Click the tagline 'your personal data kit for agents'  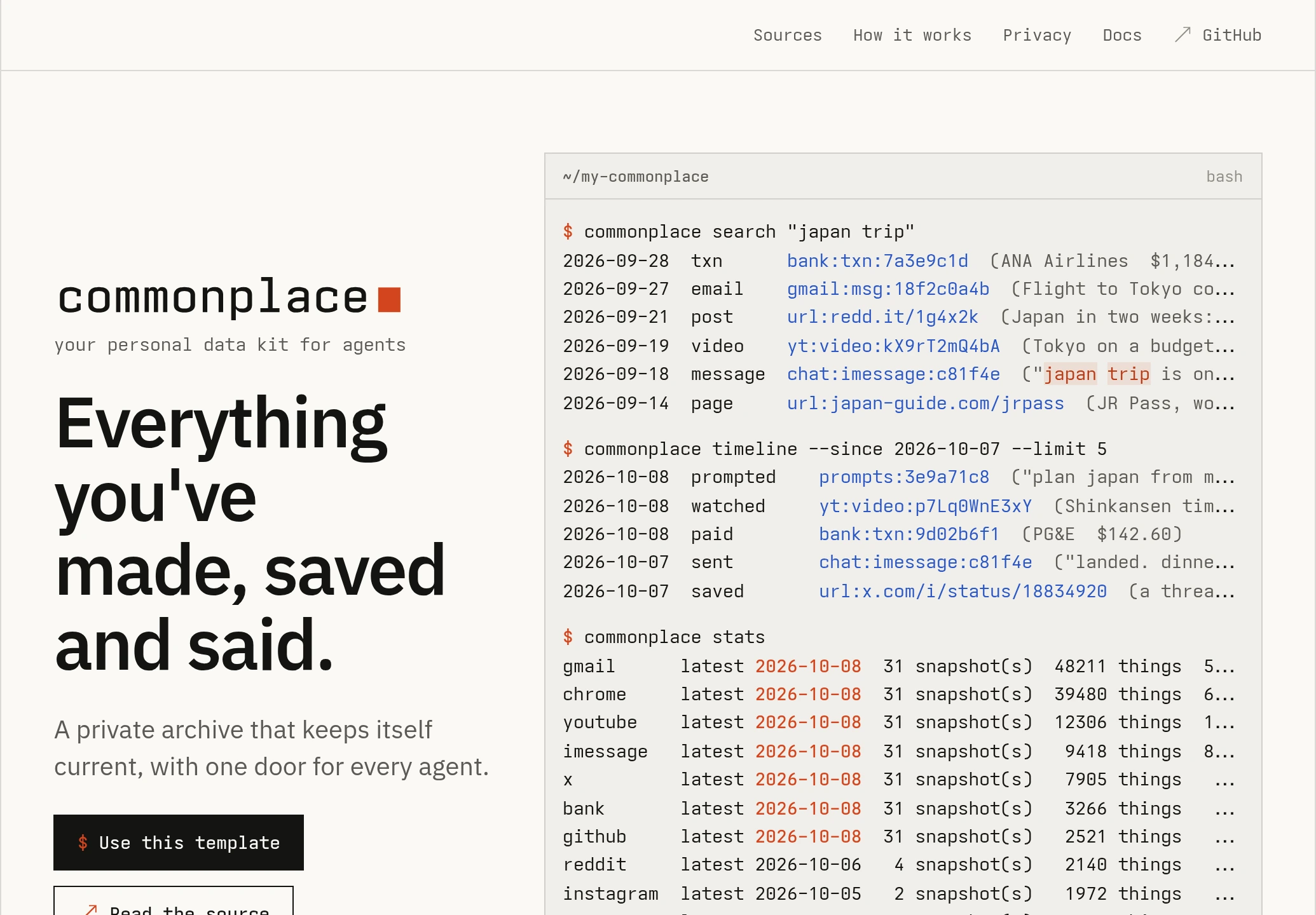[230, 345]
